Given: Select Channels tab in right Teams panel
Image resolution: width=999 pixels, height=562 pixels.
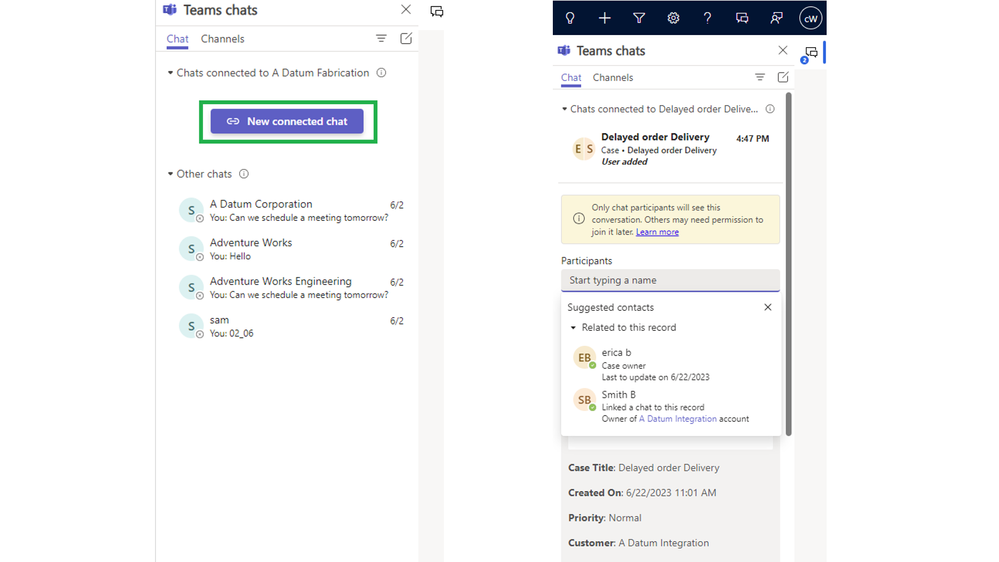Looking at the screenshot, I should tap(613, 78).
